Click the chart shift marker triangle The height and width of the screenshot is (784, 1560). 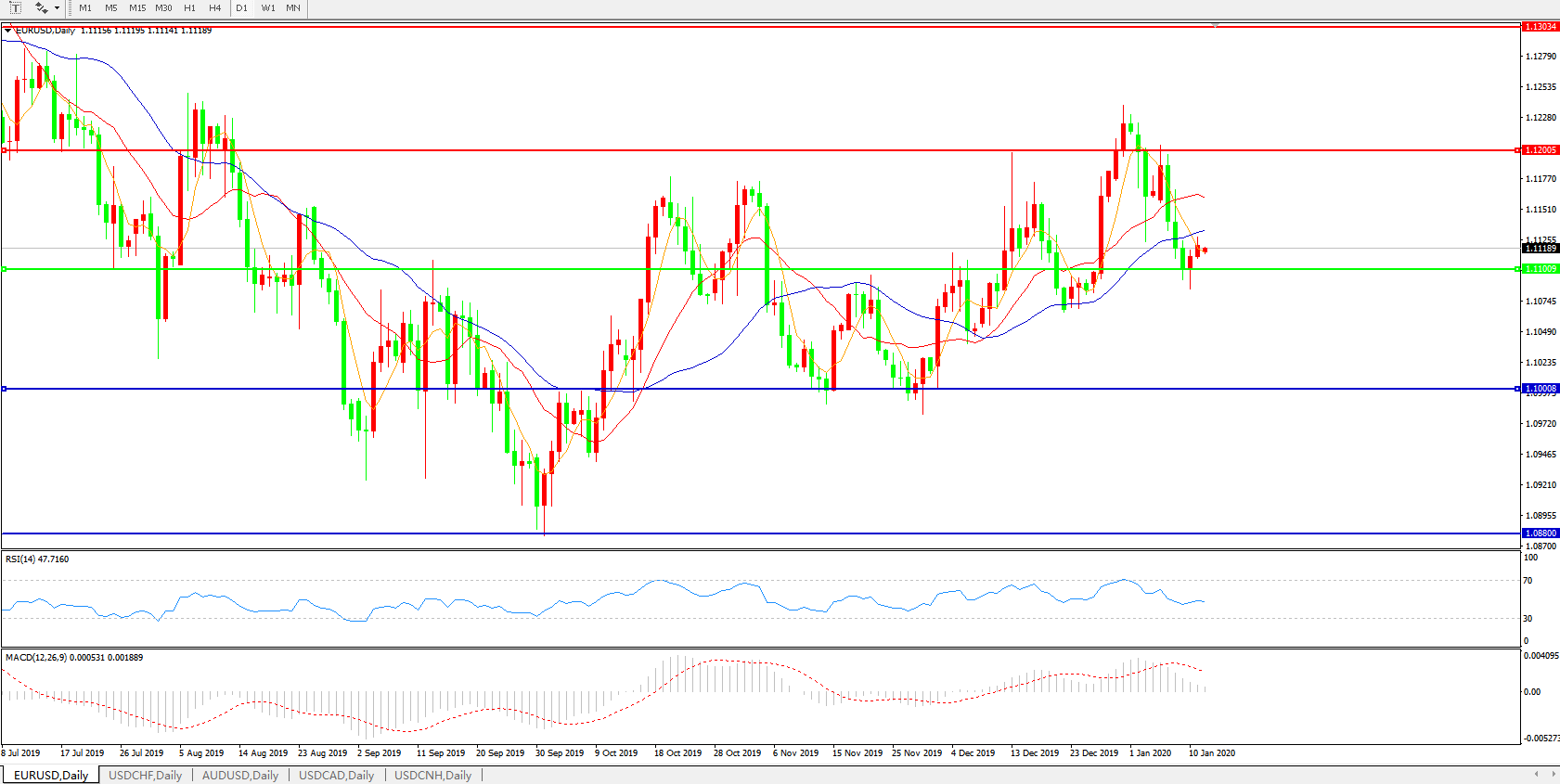click(1215, 25)
